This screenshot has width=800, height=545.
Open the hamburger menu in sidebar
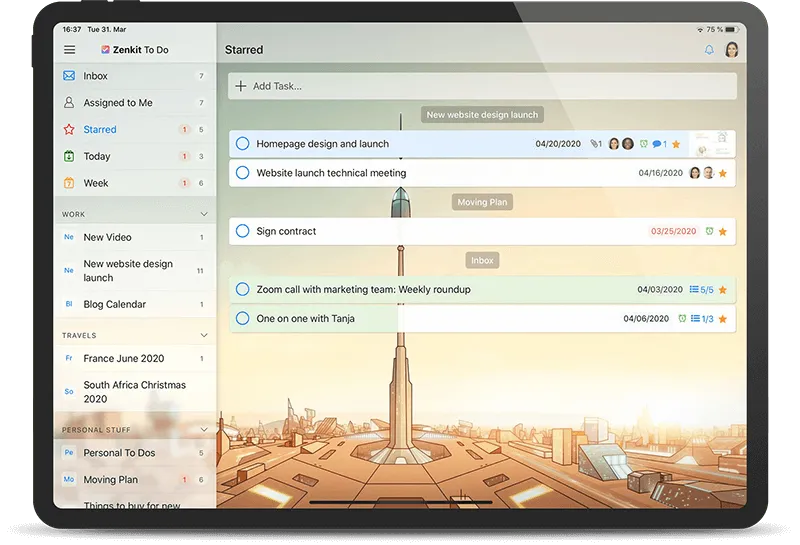69,49
